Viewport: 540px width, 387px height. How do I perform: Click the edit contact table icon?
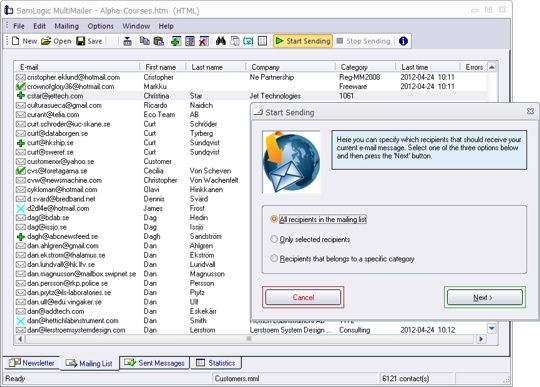coord(190,41)
